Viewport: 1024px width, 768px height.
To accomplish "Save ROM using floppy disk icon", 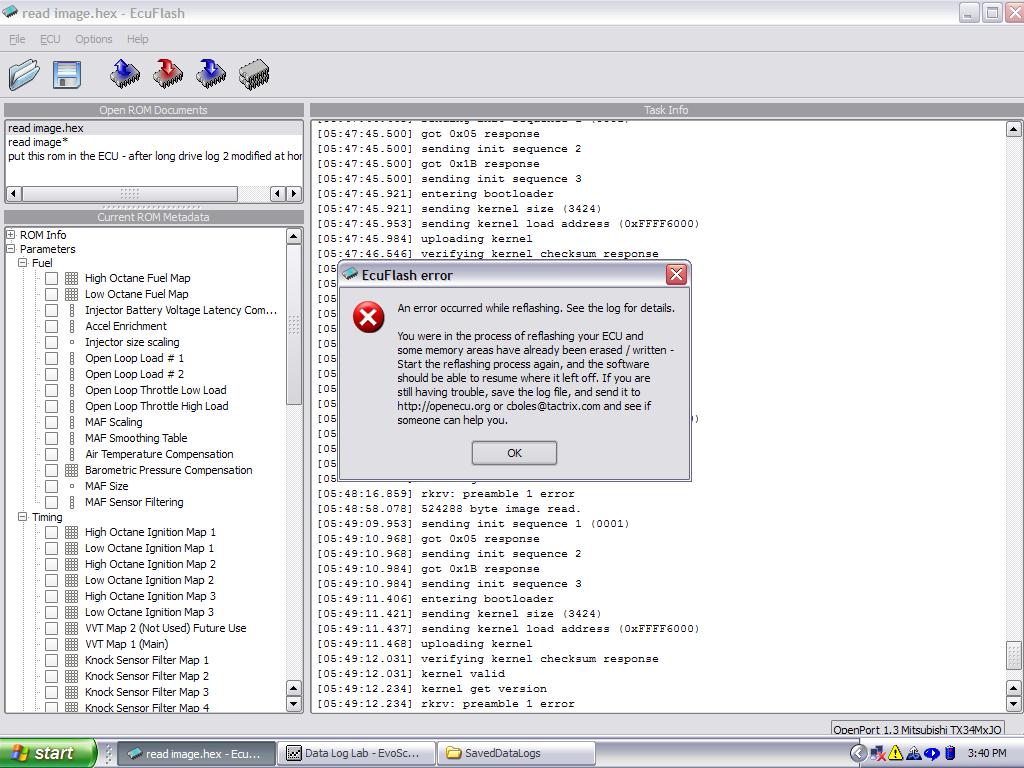I will tap(66, 74).
